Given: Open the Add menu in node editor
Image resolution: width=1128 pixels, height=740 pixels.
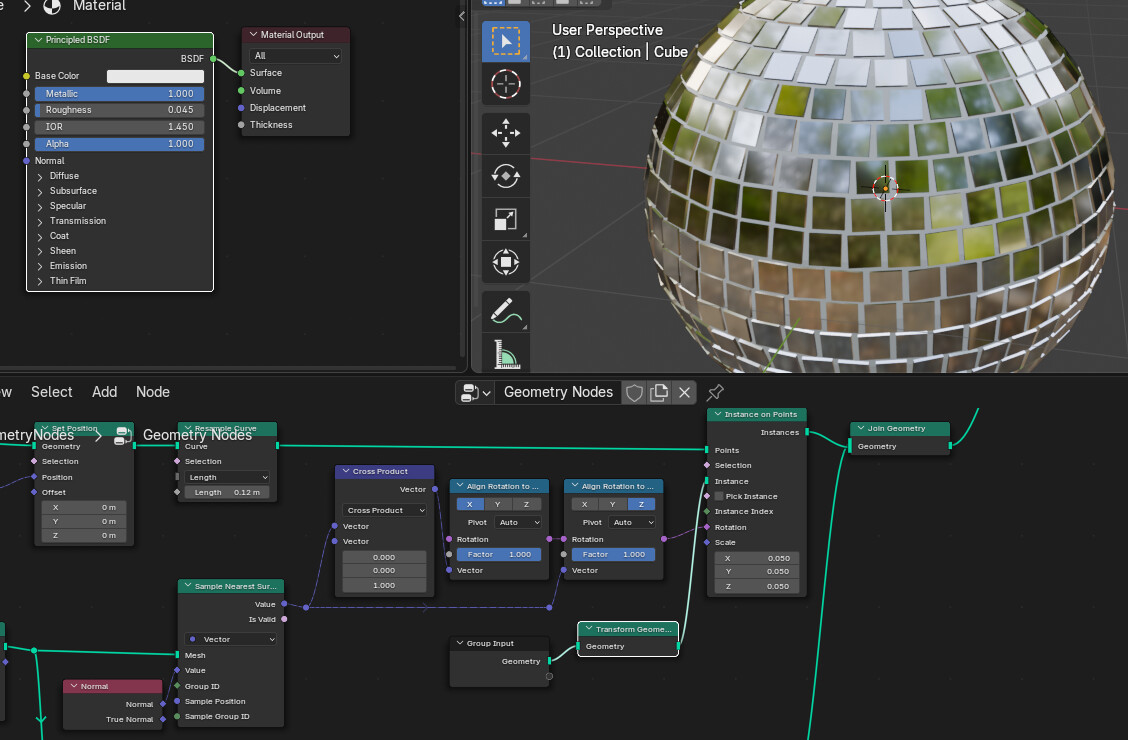Looking at the screenshot, I should pyautogui.click(x=104, y=392).
